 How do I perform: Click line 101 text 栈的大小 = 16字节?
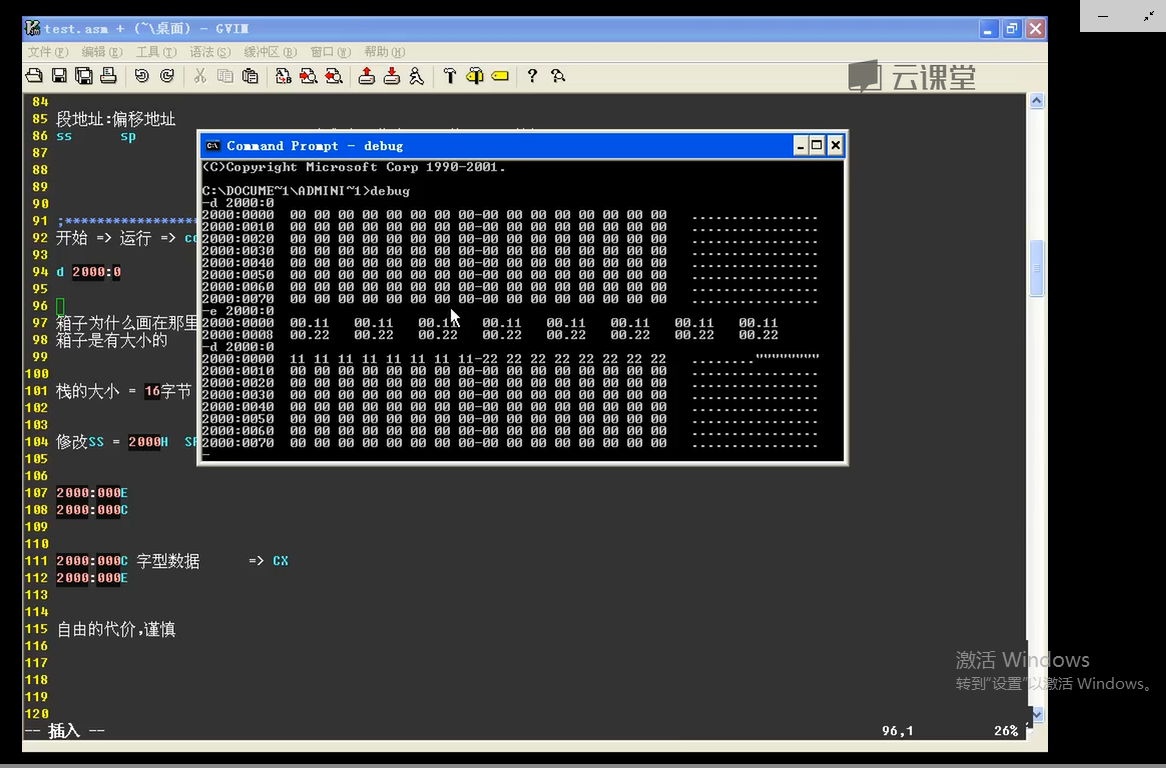pos(123,391)
